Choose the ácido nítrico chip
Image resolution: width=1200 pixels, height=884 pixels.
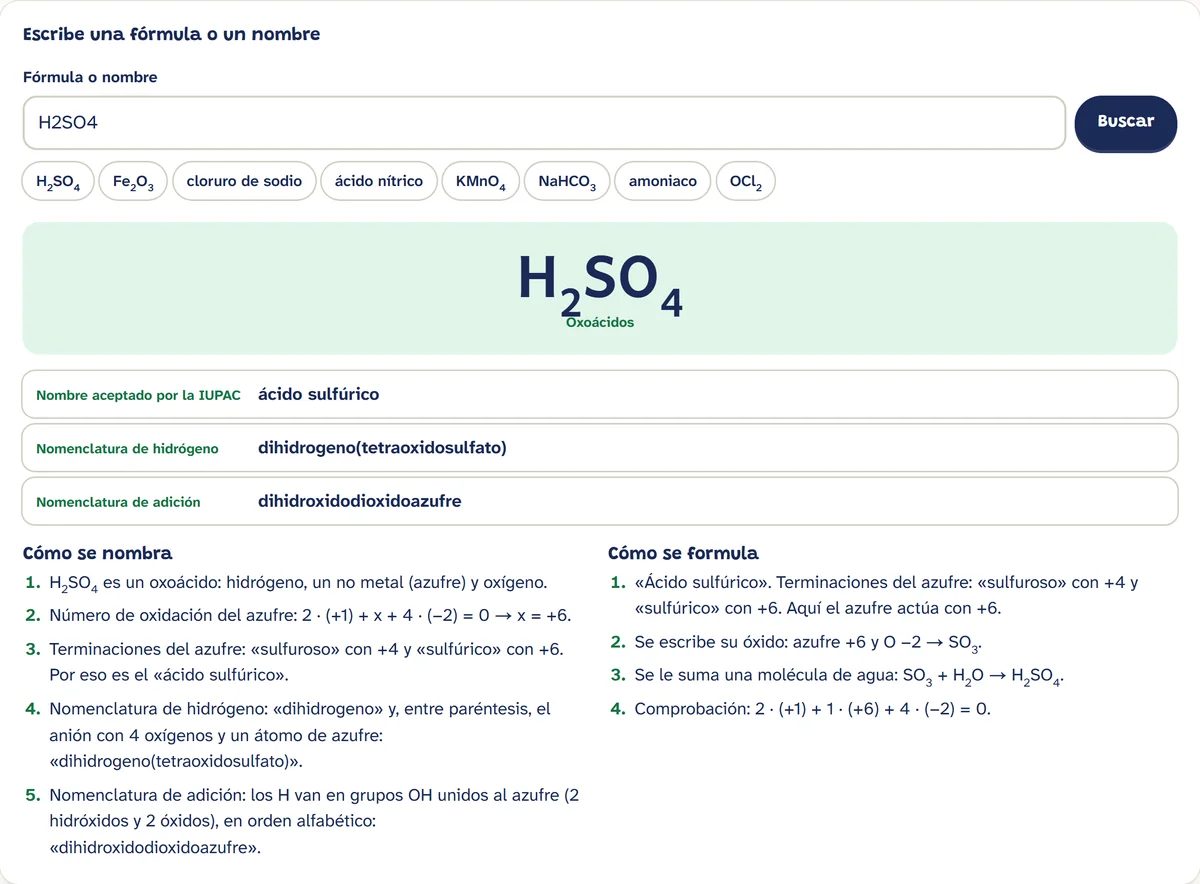click(379, 182)
